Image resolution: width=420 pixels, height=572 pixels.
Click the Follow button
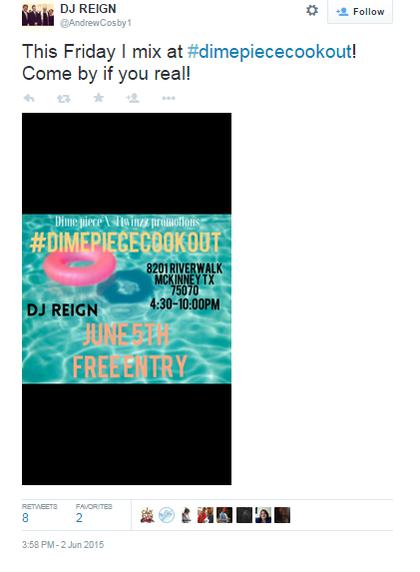click(x=360, y=12)
